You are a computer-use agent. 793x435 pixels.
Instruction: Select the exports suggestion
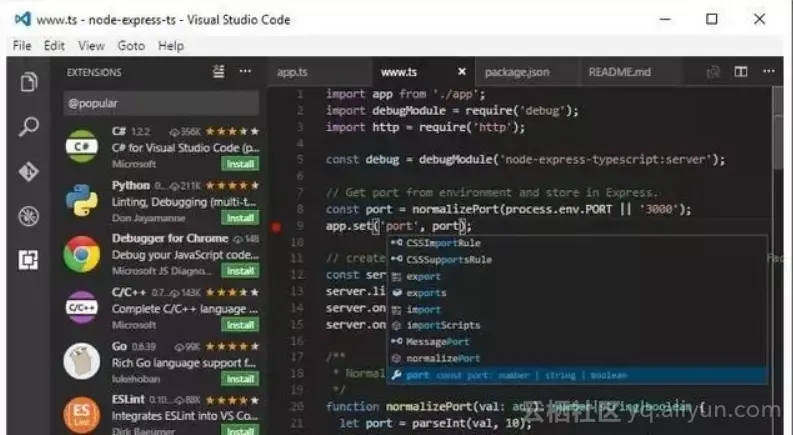[x=577, y=292]
